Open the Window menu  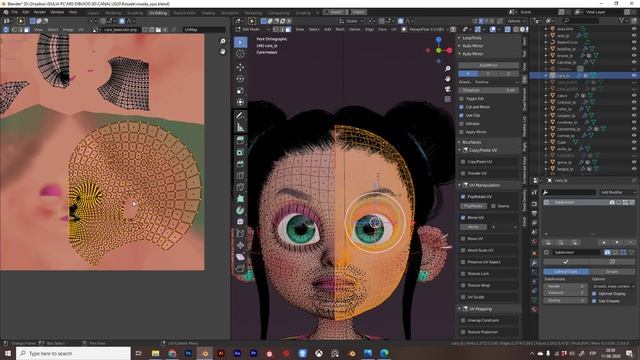(57, 12)
